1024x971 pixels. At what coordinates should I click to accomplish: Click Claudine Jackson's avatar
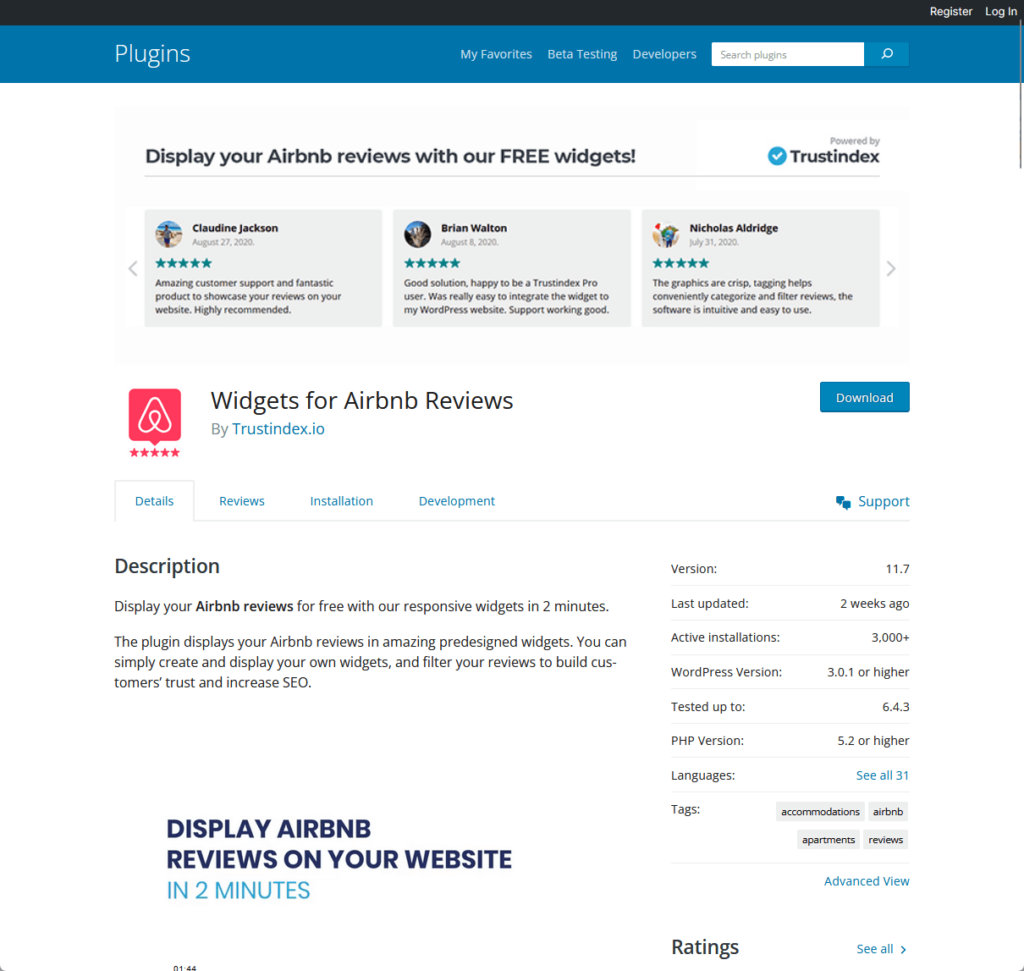[168, 234]
